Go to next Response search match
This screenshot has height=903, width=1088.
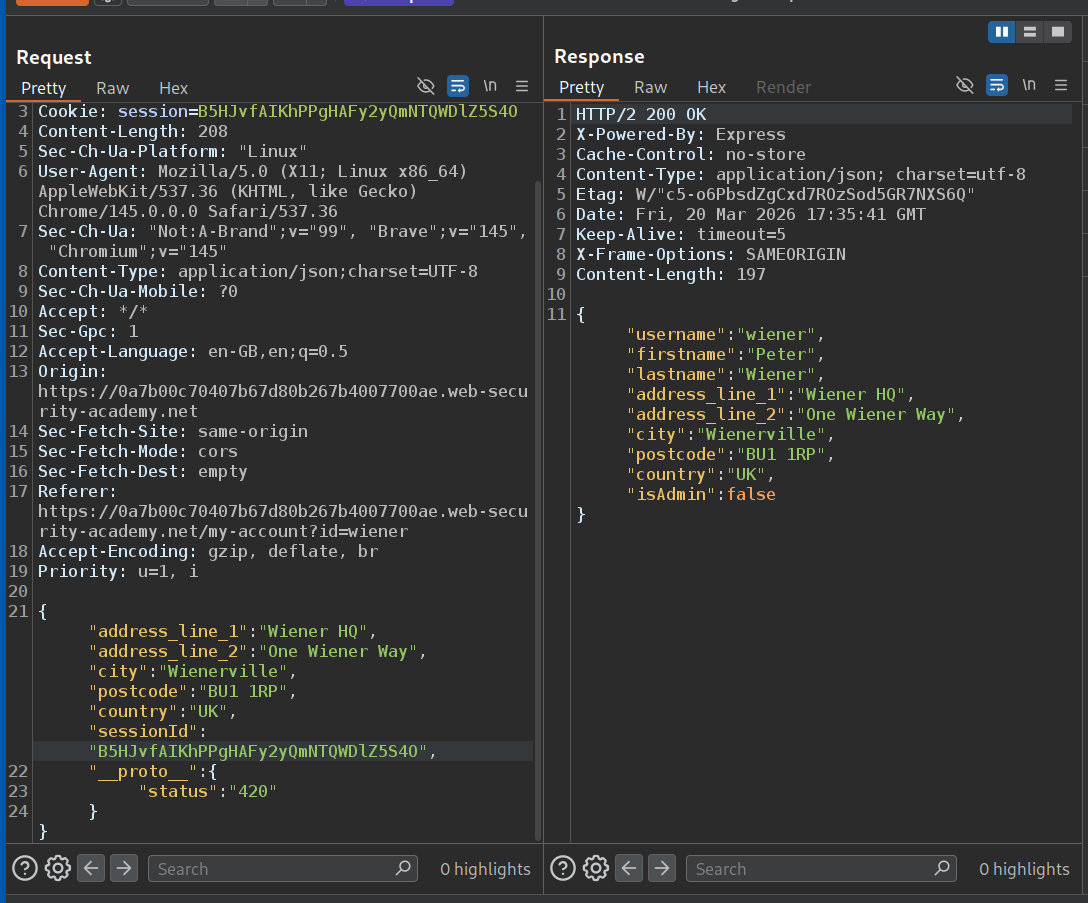[662, 868]
